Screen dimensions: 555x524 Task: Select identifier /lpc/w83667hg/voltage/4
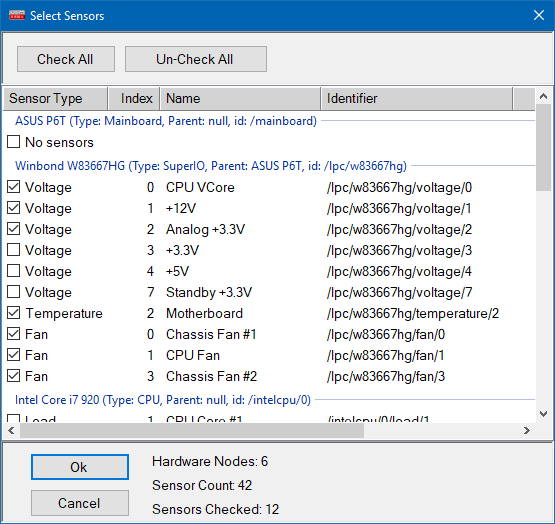coord(399,271)
